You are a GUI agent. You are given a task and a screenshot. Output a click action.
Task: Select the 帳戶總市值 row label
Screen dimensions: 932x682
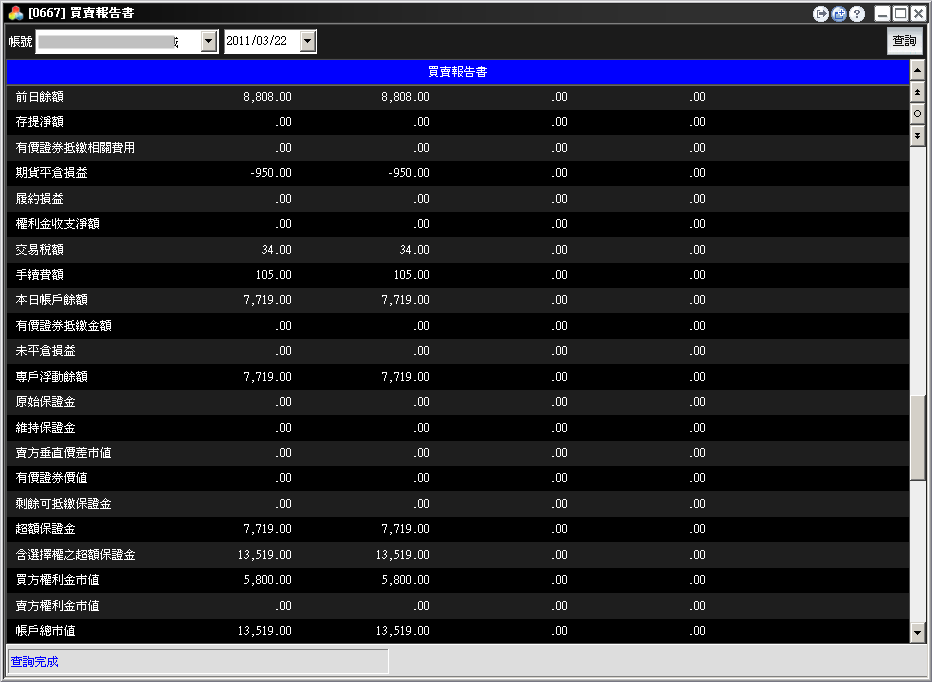pyautogui.click(x=46, y=631)
